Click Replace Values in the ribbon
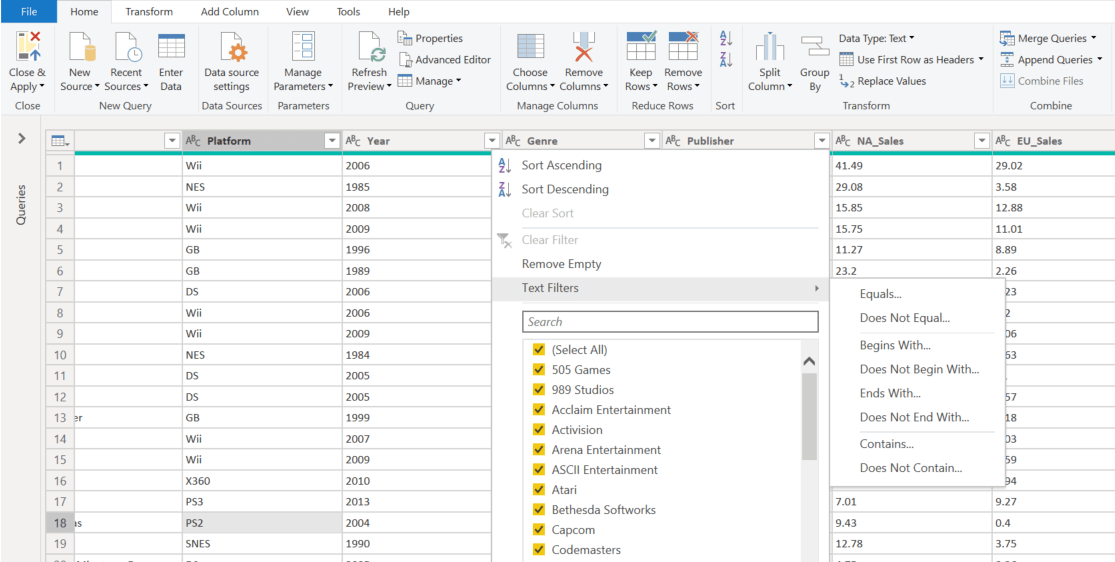This screenshot has width=1115, height=562. point(891,81)
